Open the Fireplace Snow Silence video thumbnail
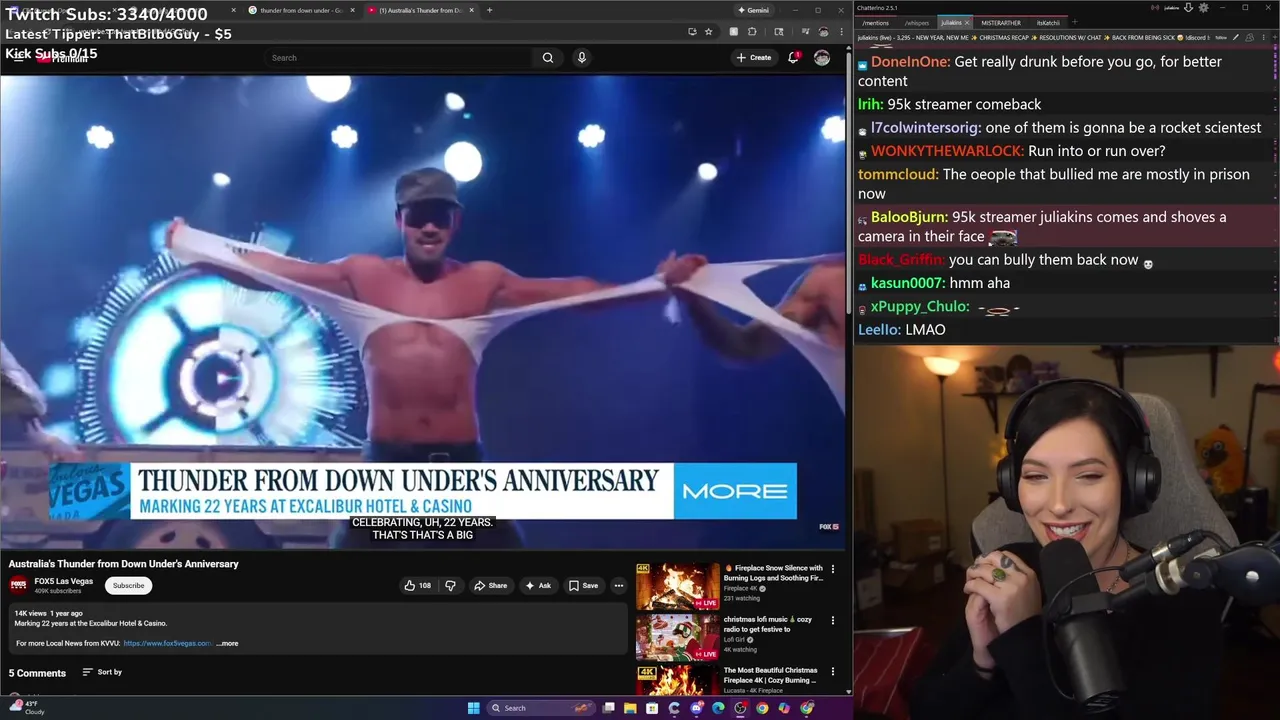This screenshot has height=720, width=1280. pos(677,586)
